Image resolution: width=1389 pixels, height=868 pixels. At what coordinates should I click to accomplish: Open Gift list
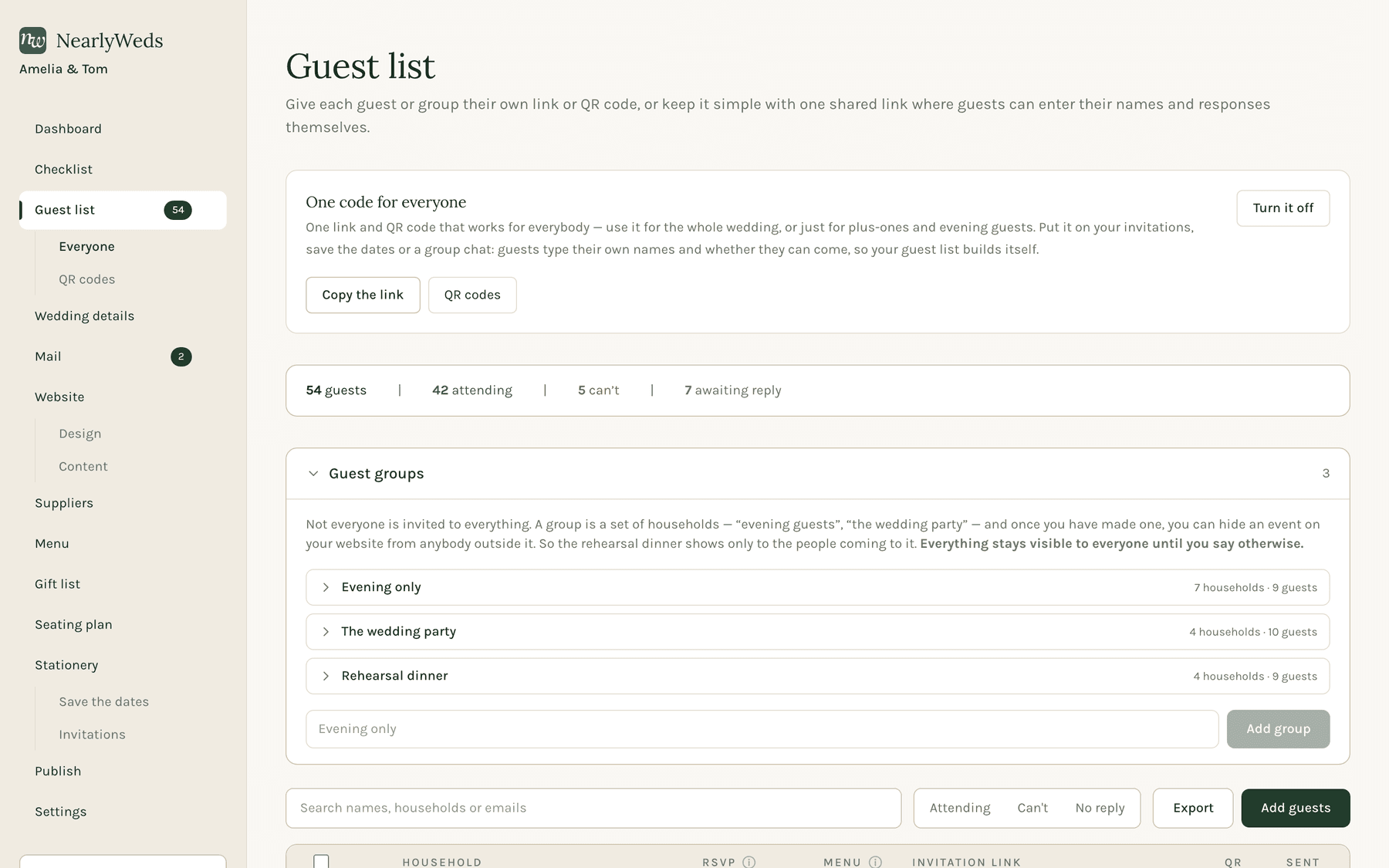pos(123,584)
